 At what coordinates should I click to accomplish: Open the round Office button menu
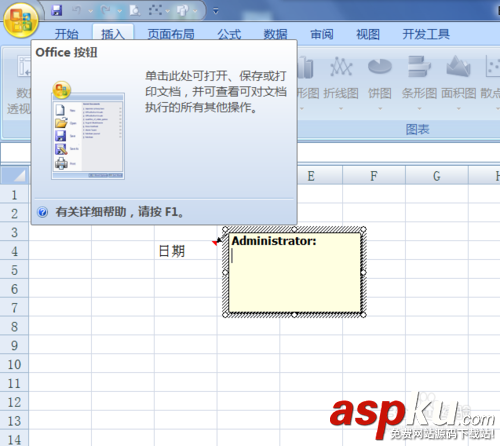[21, 20]
